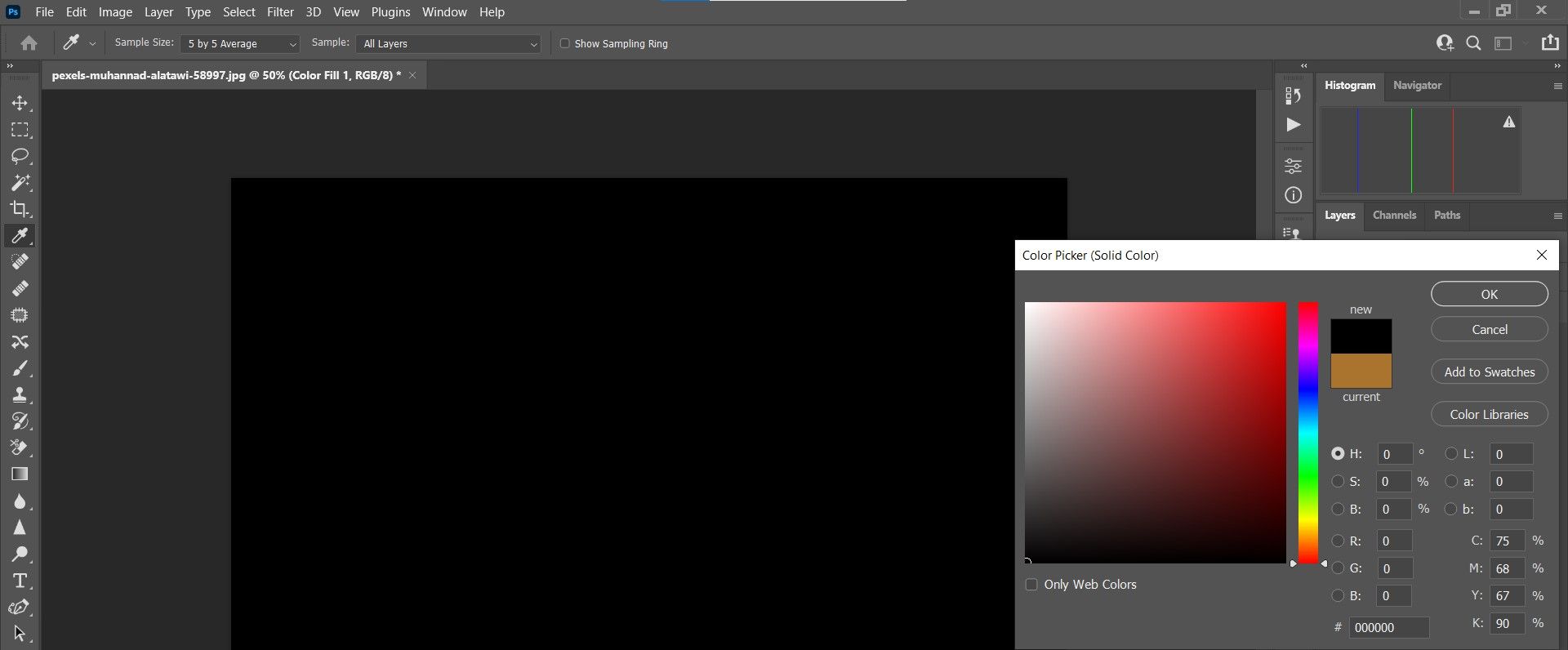Open the Search magnifier icon
Image resolution: width=1568 pixels, height=650 pixels.
[x=1473, y=43]
